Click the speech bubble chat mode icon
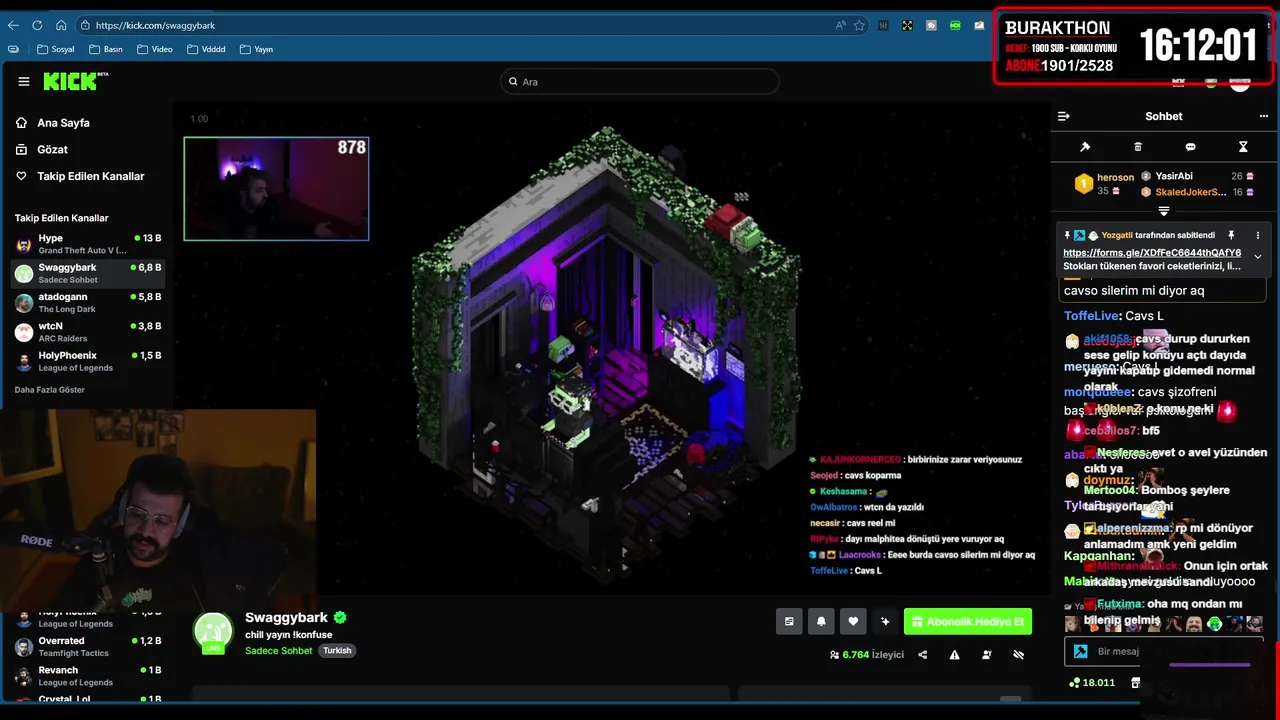This screenshot has width=1280, height=720. 1190,147
